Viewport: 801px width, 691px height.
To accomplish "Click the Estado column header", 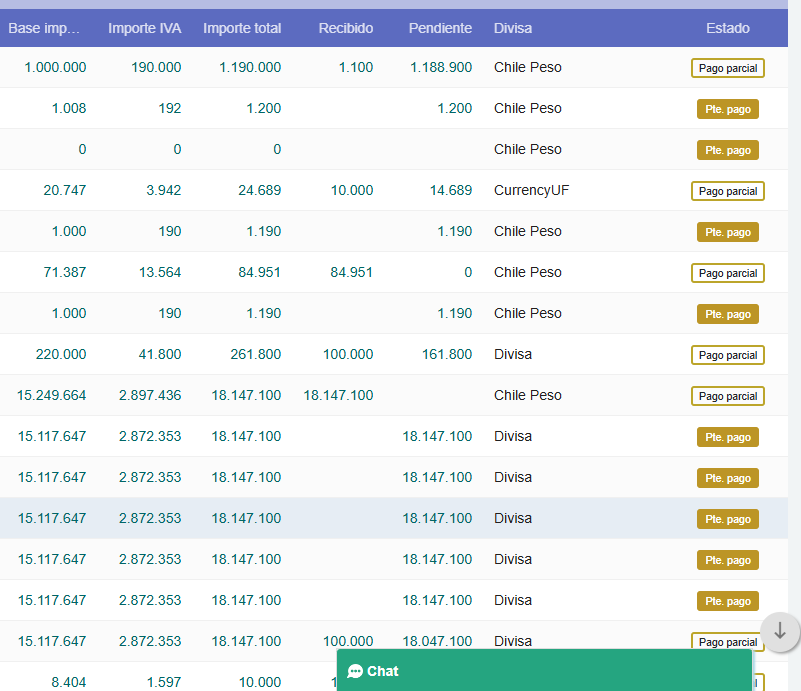I will click(727, 28).
